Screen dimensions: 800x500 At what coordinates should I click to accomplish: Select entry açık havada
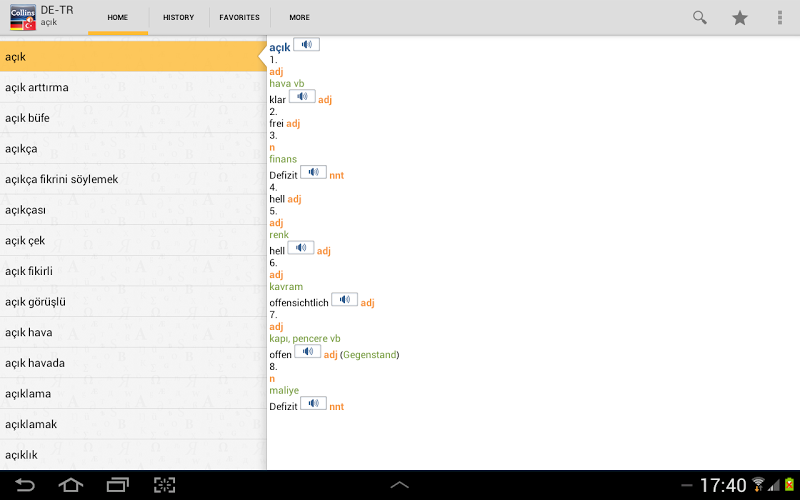pos(133,363)
